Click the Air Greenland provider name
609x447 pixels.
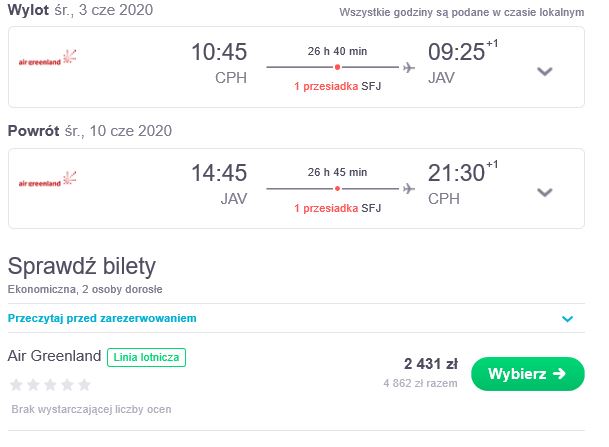(54, 356)
